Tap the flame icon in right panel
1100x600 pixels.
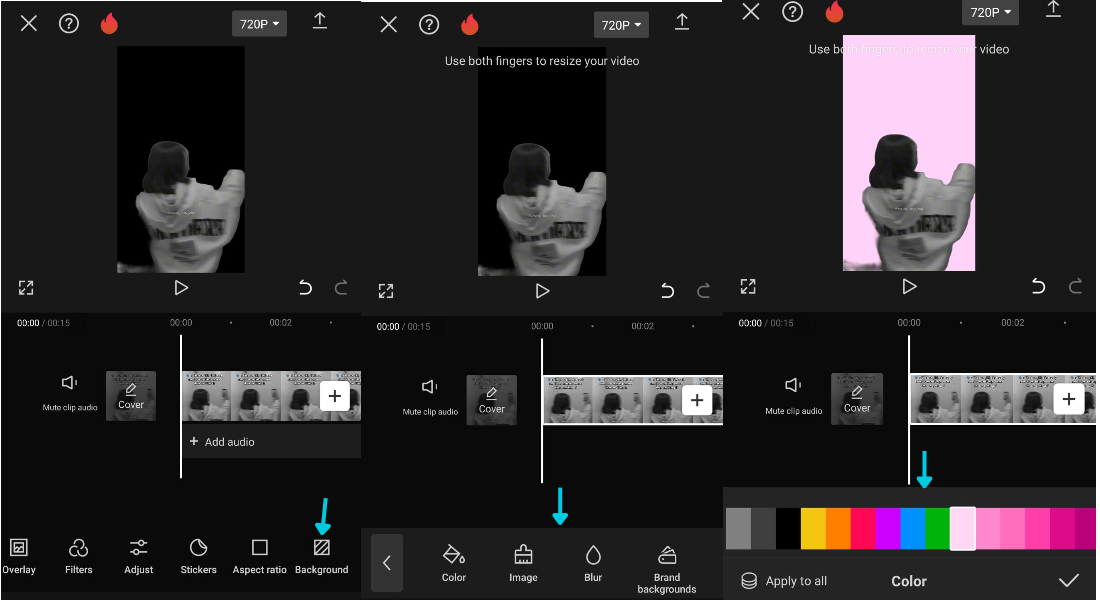(834, 11)
